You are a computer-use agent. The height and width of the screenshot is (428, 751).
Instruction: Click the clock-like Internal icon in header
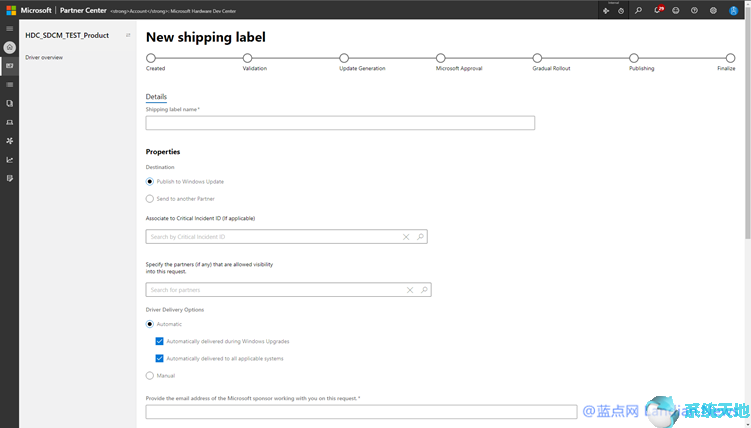[x=621, y=11]
